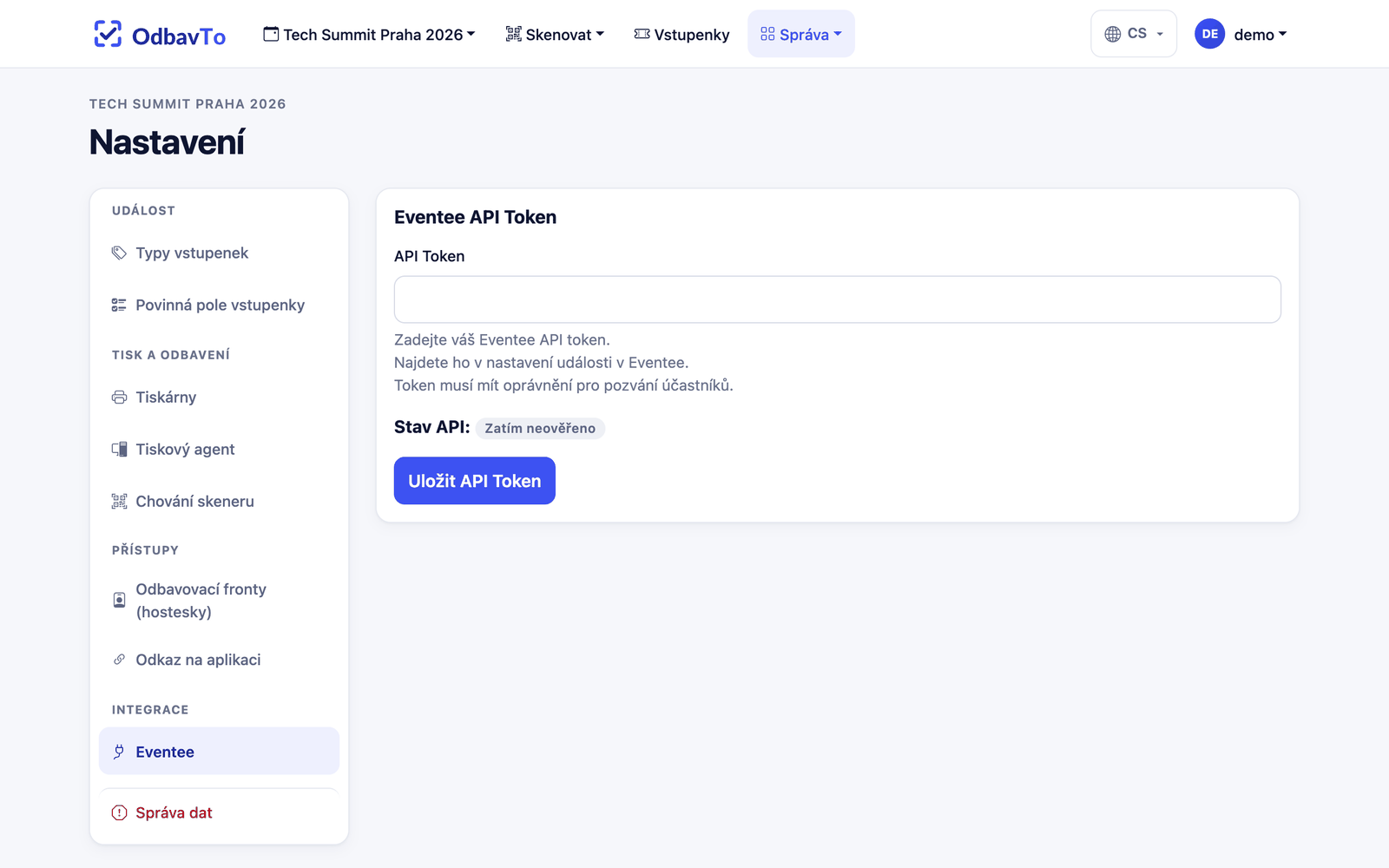Click the badge icon for Odbavovací fronty
This screenshot has width=1389, height=868.
pos(119,600)
